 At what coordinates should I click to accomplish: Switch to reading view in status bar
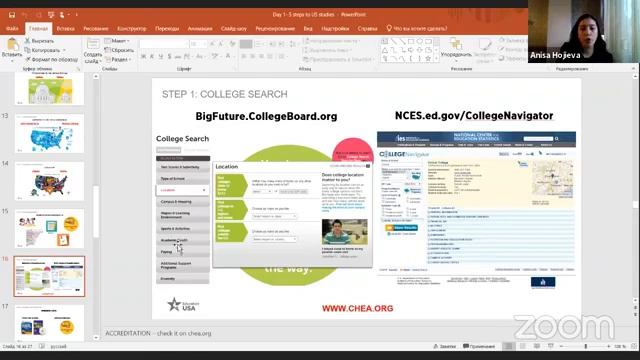537,346
